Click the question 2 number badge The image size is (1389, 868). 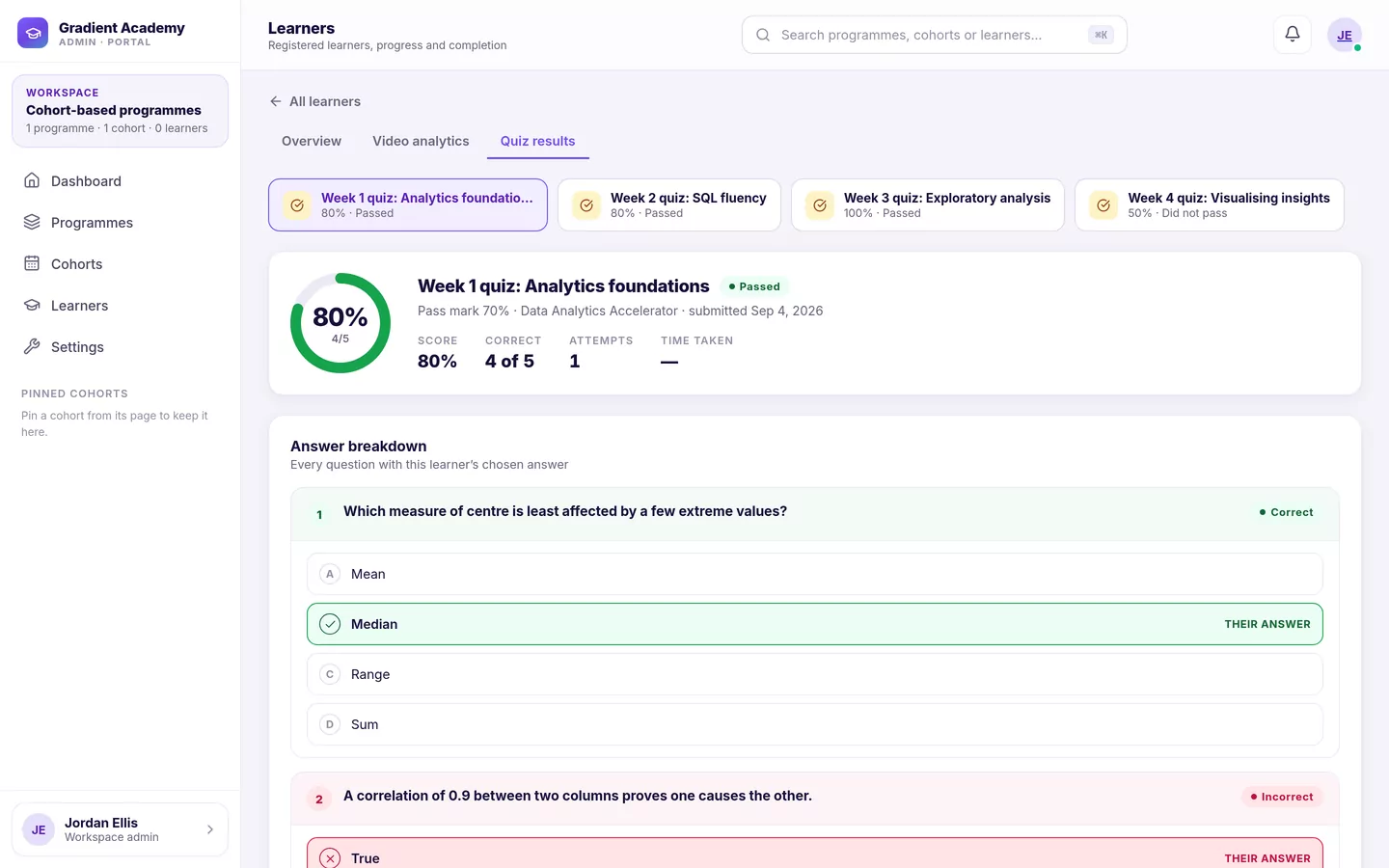(319, 800)
